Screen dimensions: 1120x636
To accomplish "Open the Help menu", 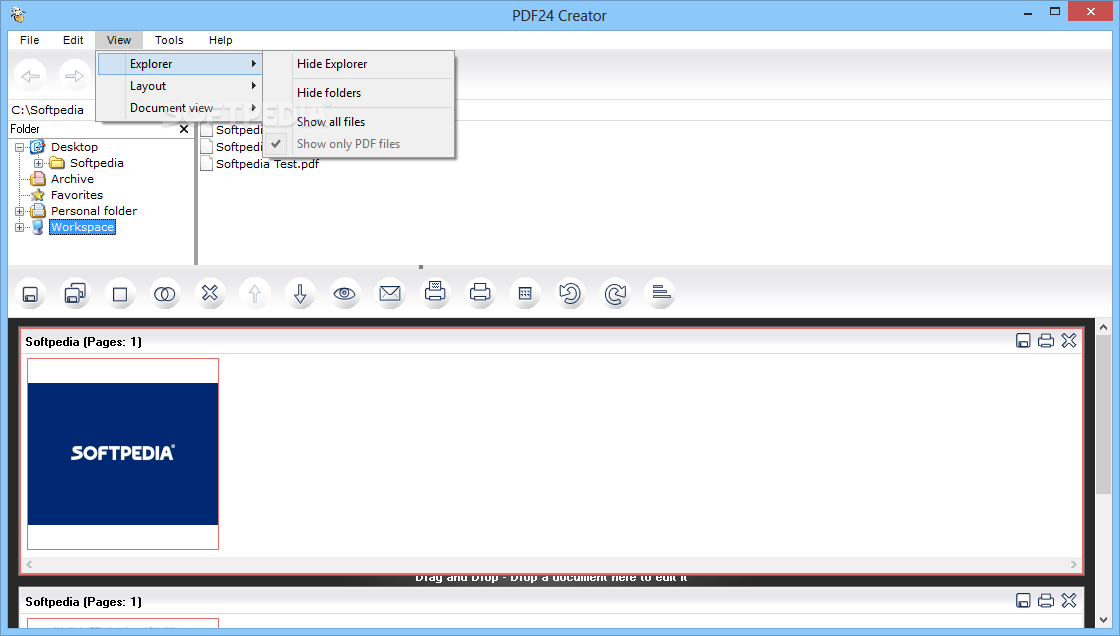I will (x=221, y=40).
